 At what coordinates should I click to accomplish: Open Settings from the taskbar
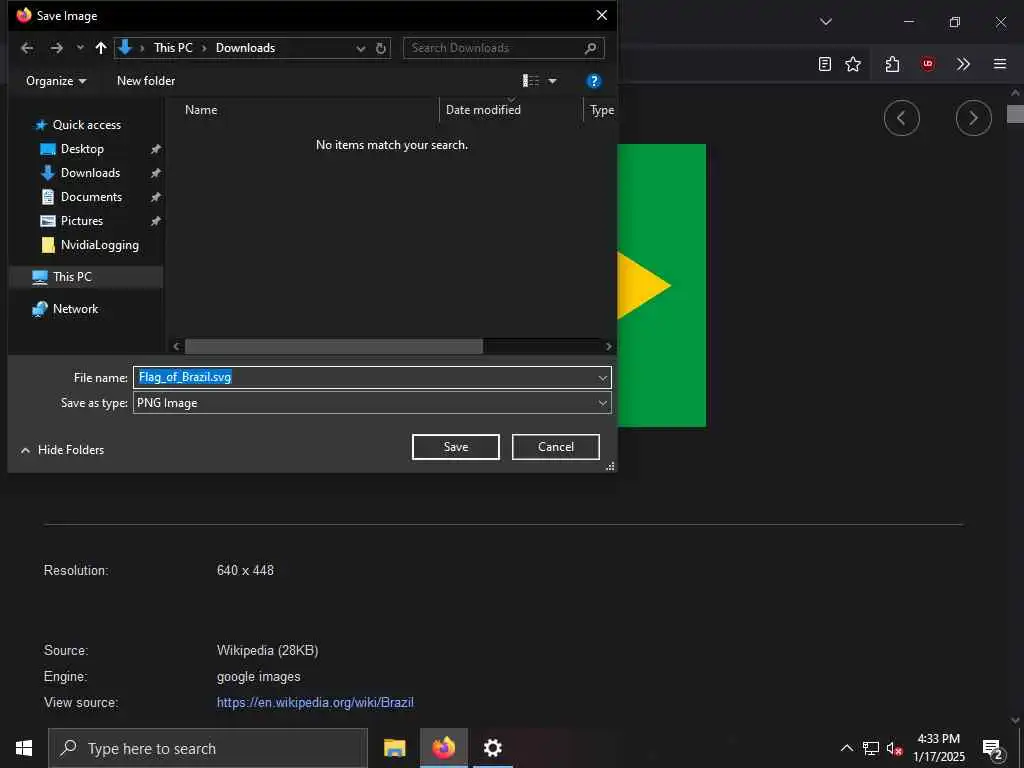[x=492, y=748]
